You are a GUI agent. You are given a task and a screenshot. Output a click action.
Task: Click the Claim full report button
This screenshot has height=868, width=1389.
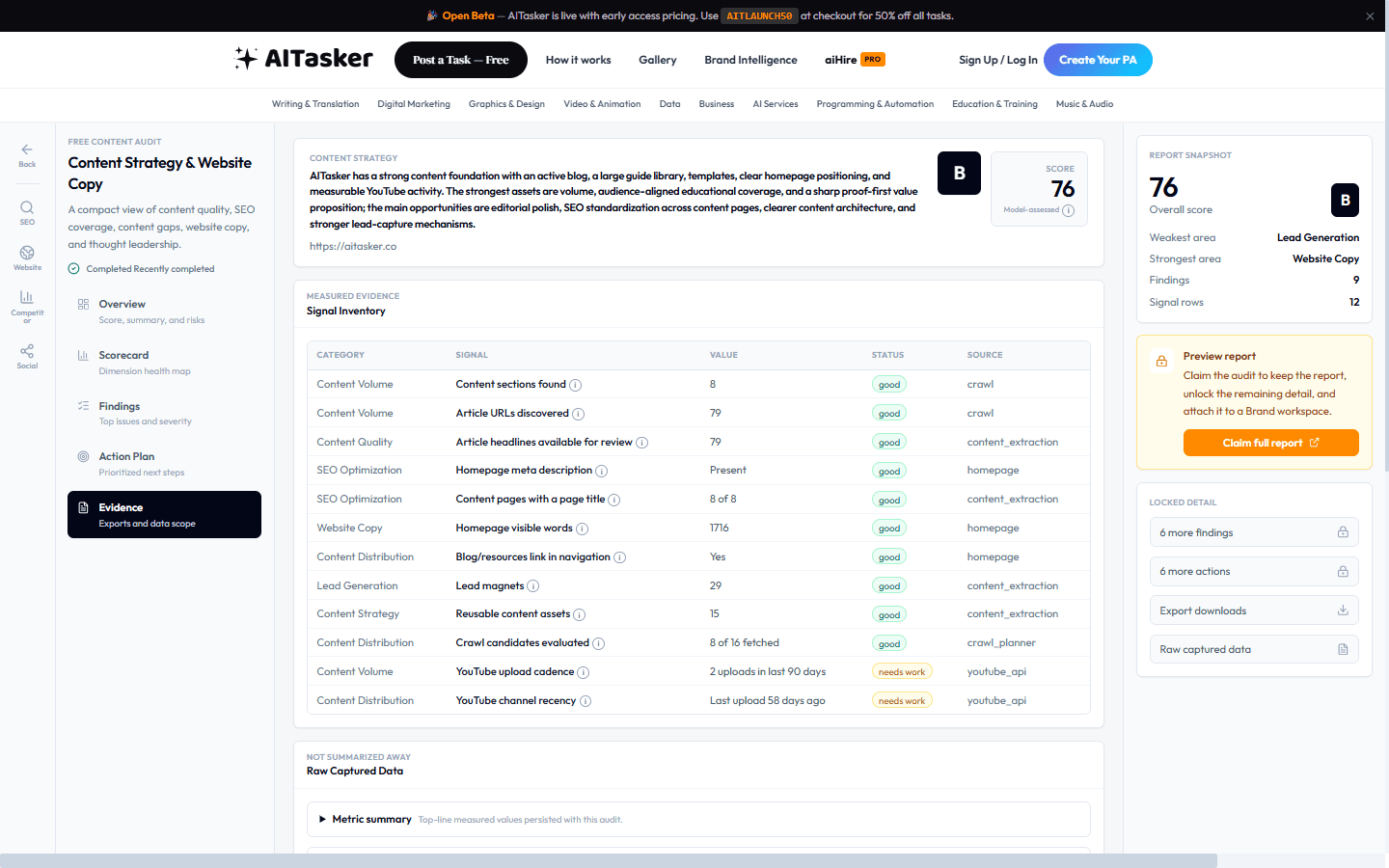point(1270,443)
